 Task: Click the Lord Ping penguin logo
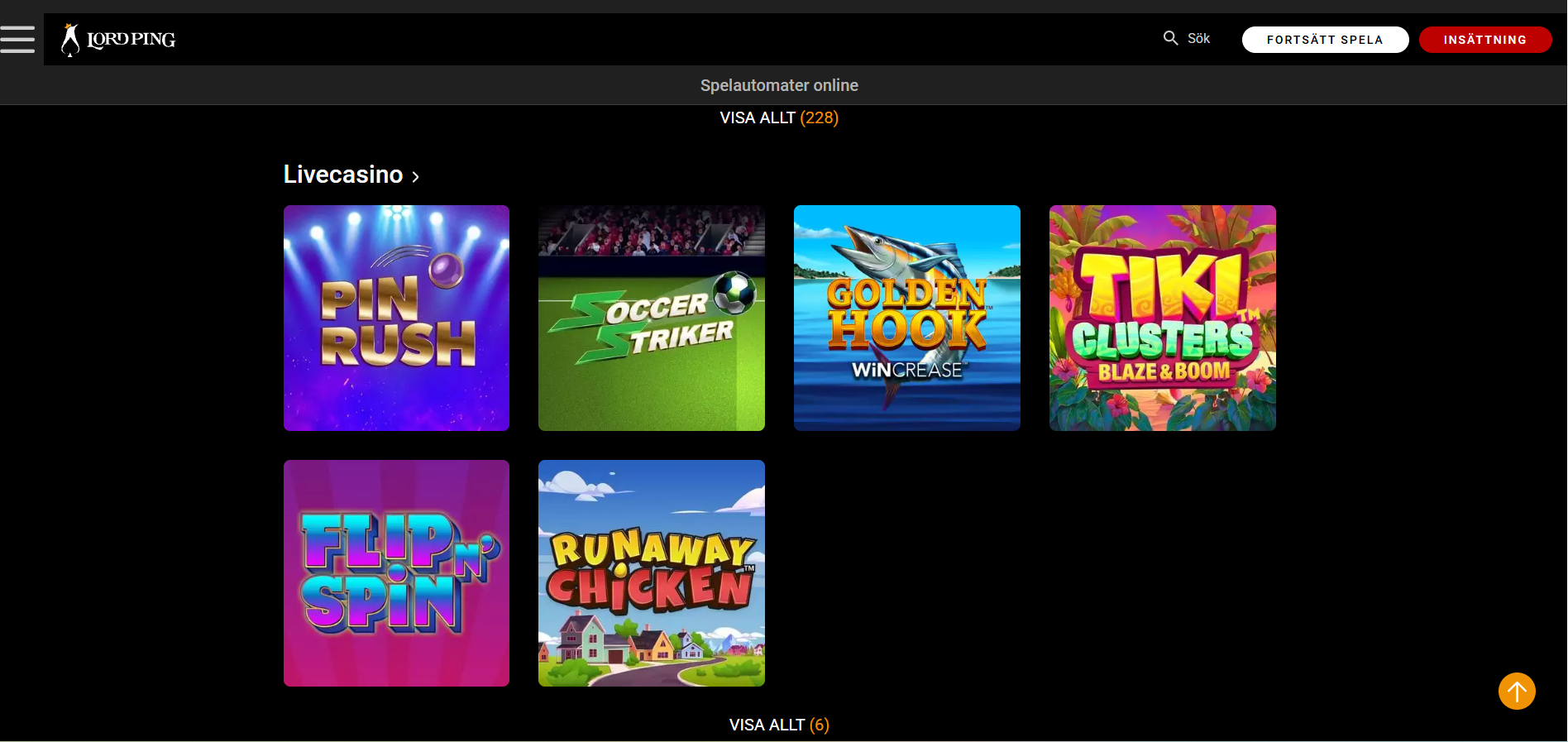tap(118, 40)
